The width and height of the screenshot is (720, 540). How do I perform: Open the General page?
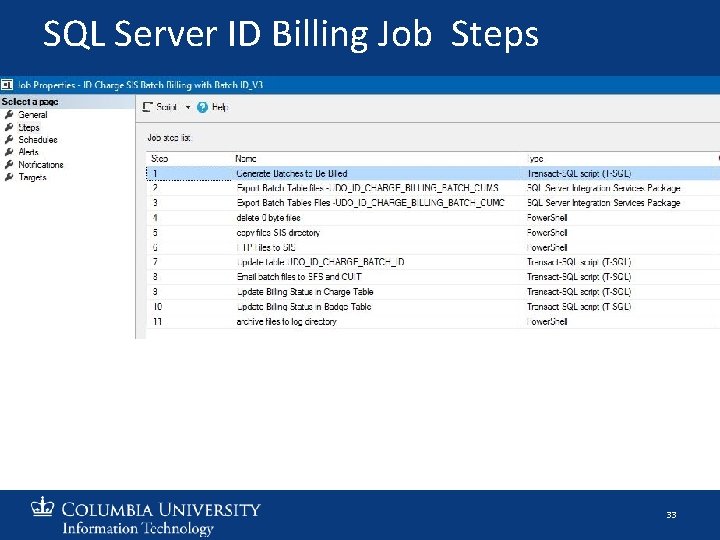[x=33, y=115]
